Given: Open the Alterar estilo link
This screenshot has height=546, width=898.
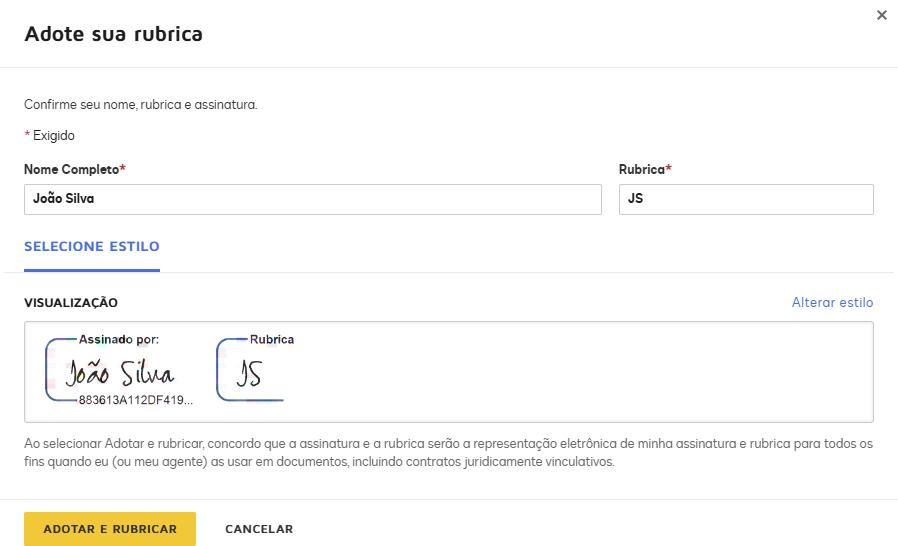Looking at the screenshot, I should 832,303.
